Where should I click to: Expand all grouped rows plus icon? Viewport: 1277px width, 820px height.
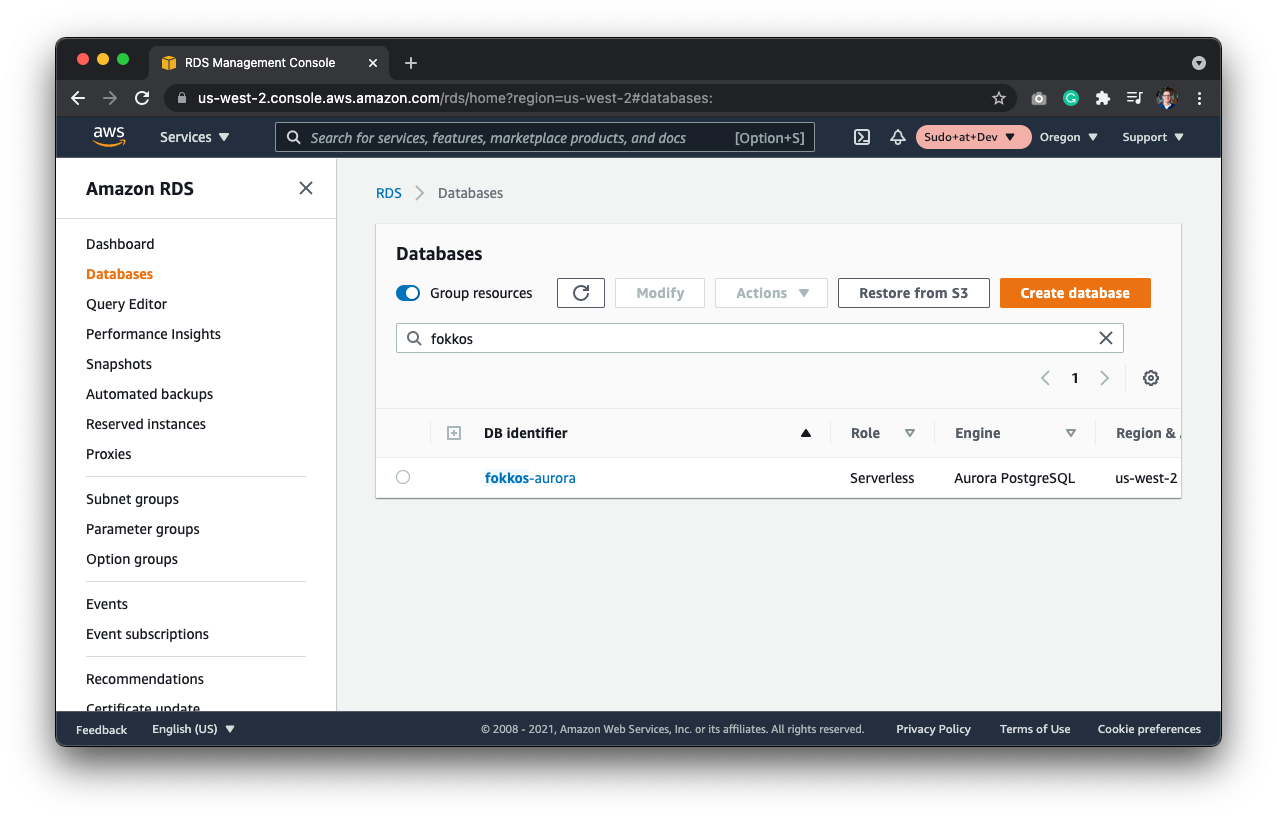pos(453,433)
